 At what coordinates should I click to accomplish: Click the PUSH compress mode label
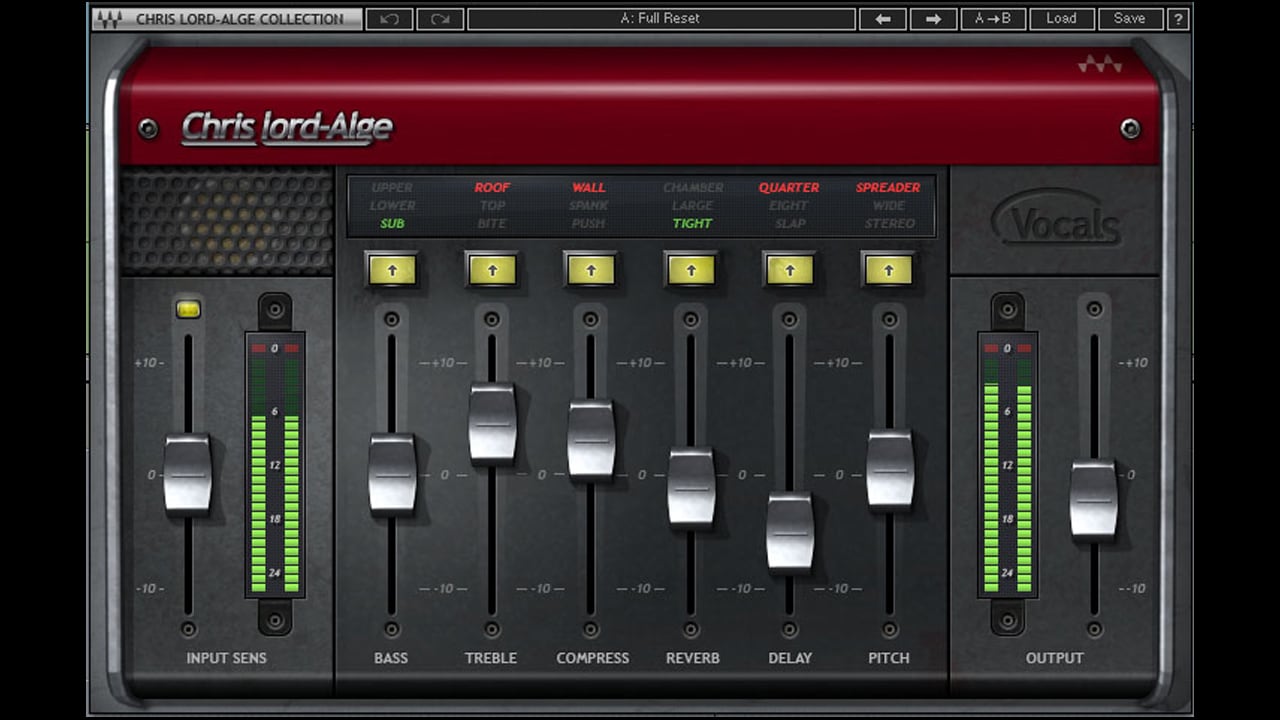pos(589,224)
